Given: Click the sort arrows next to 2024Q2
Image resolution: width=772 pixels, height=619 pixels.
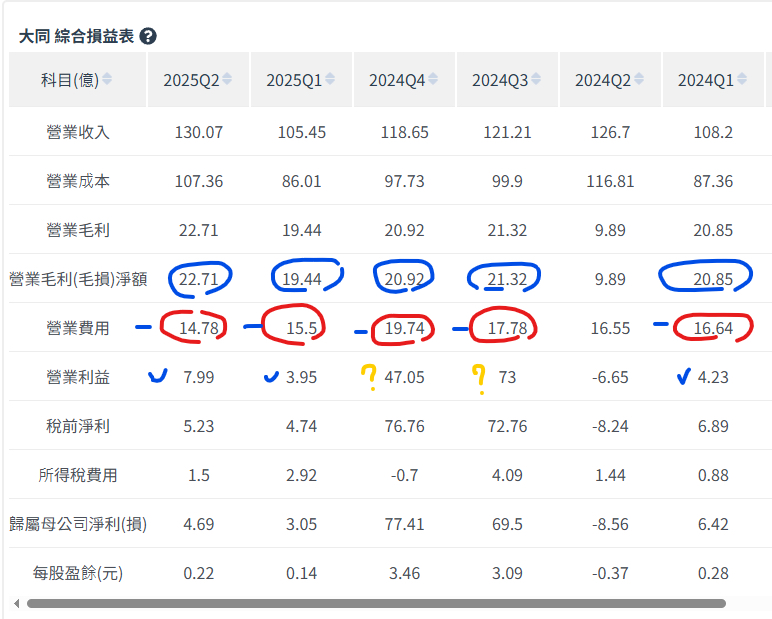Looking at the screenshot, I should (639, 79).
